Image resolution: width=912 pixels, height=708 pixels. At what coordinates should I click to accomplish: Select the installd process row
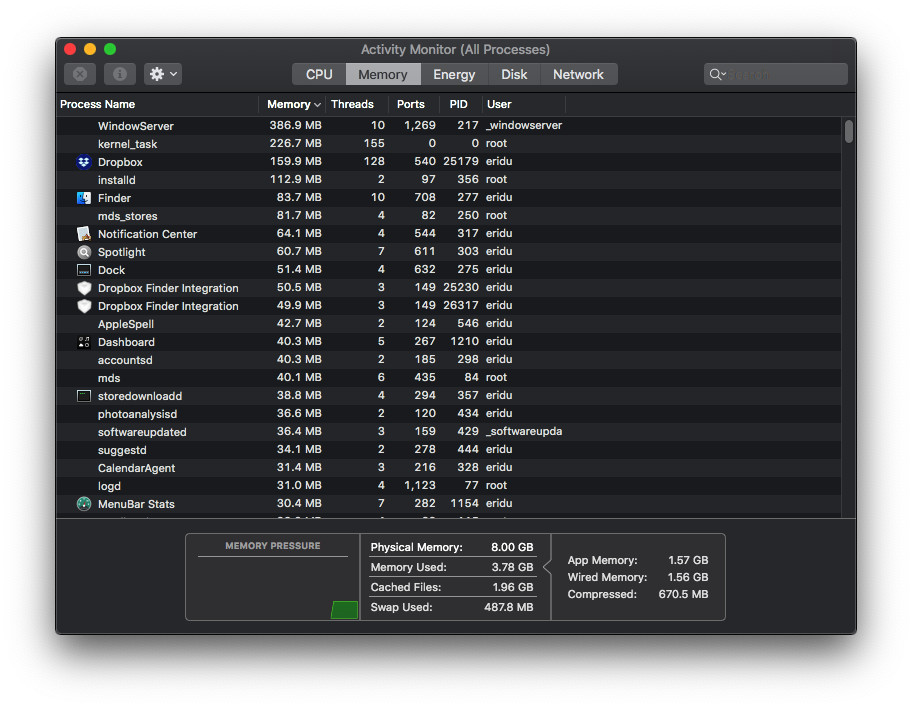[448, 180]
